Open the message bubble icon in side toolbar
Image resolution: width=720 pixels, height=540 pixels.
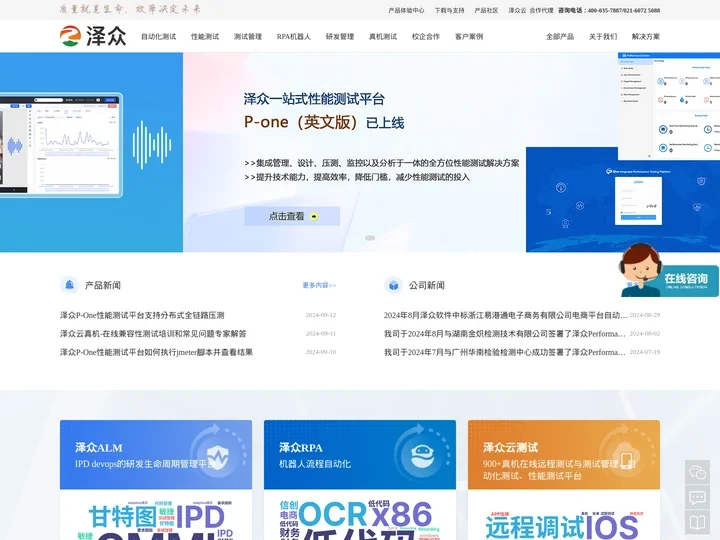(x=697, y=497)
